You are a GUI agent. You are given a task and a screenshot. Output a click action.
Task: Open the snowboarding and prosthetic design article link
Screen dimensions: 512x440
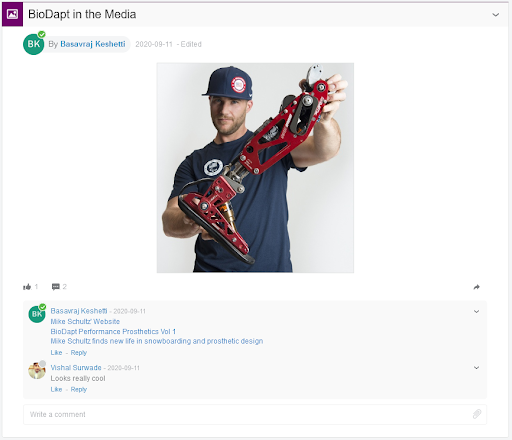(x=157, y=341)
